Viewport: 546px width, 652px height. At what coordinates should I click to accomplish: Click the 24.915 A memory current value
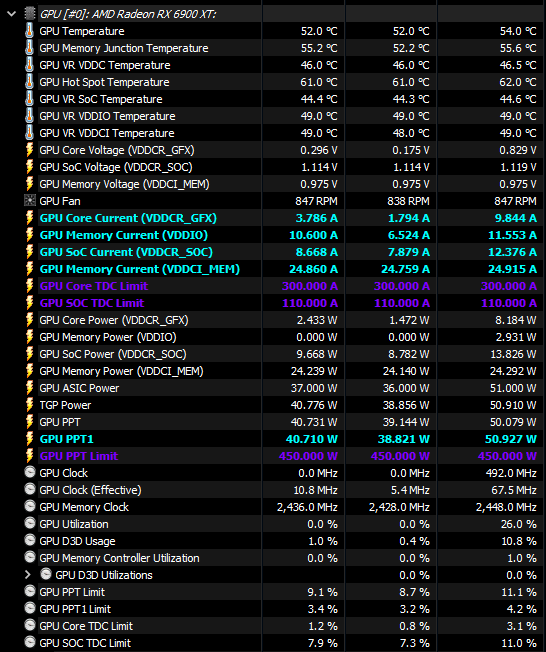pos(512,269)
